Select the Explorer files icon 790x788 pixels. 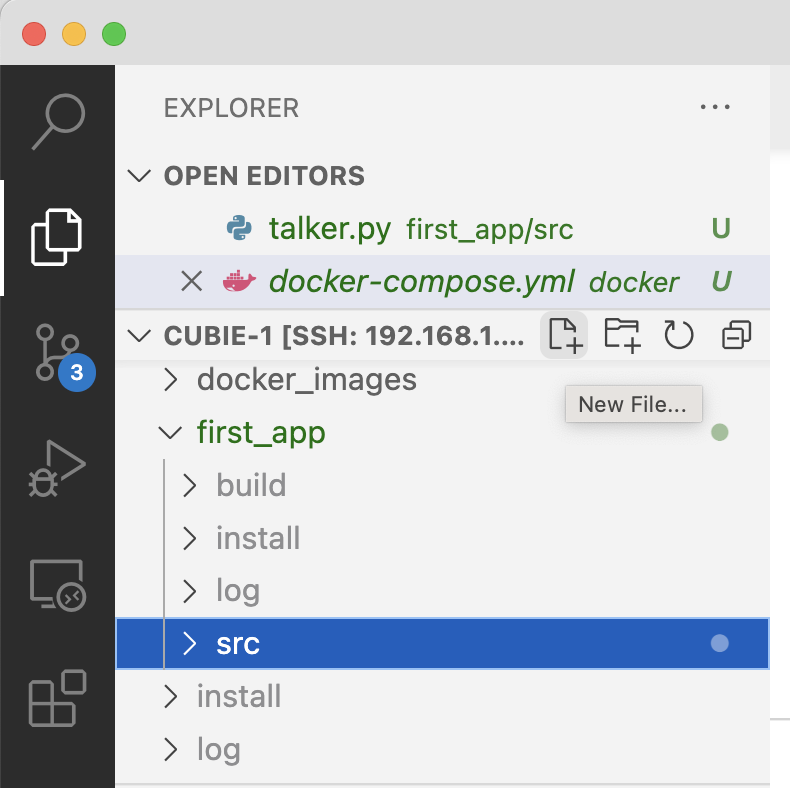tap(56, 237)
